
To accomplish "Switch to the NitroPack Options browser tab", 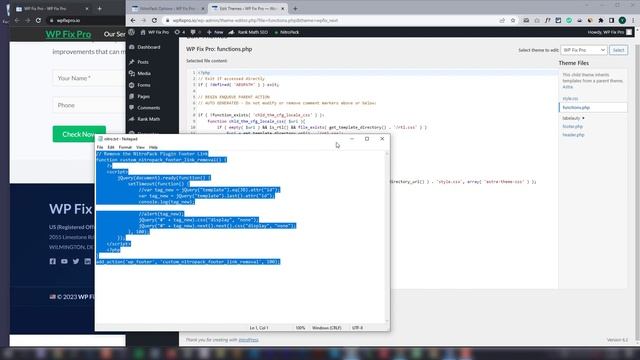I will pyautogui.click(x=167, y=9).
